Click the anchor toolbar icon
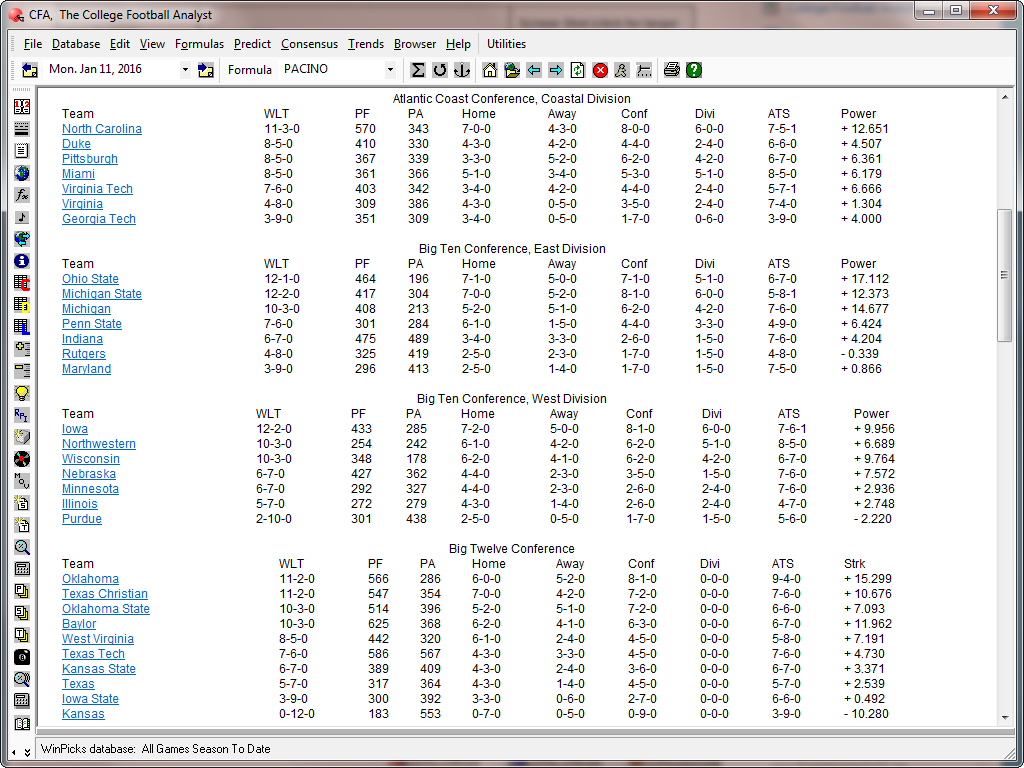This screenshot has width=1024, height=768. 462,70
